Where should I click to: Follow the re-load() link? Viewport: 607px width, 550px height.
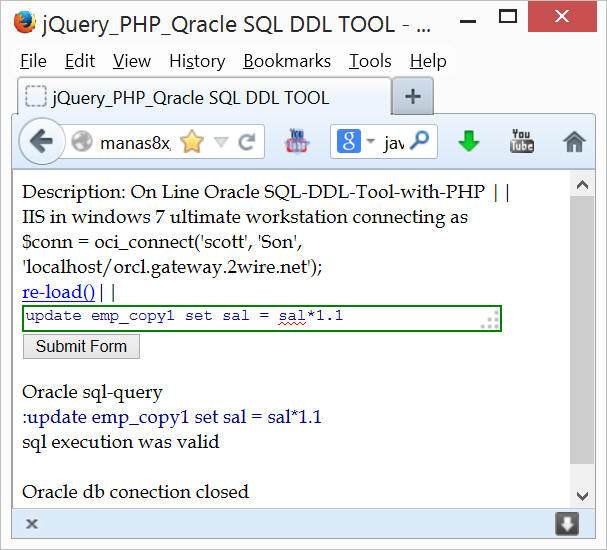pyautogui.click(x=58, y=292)
